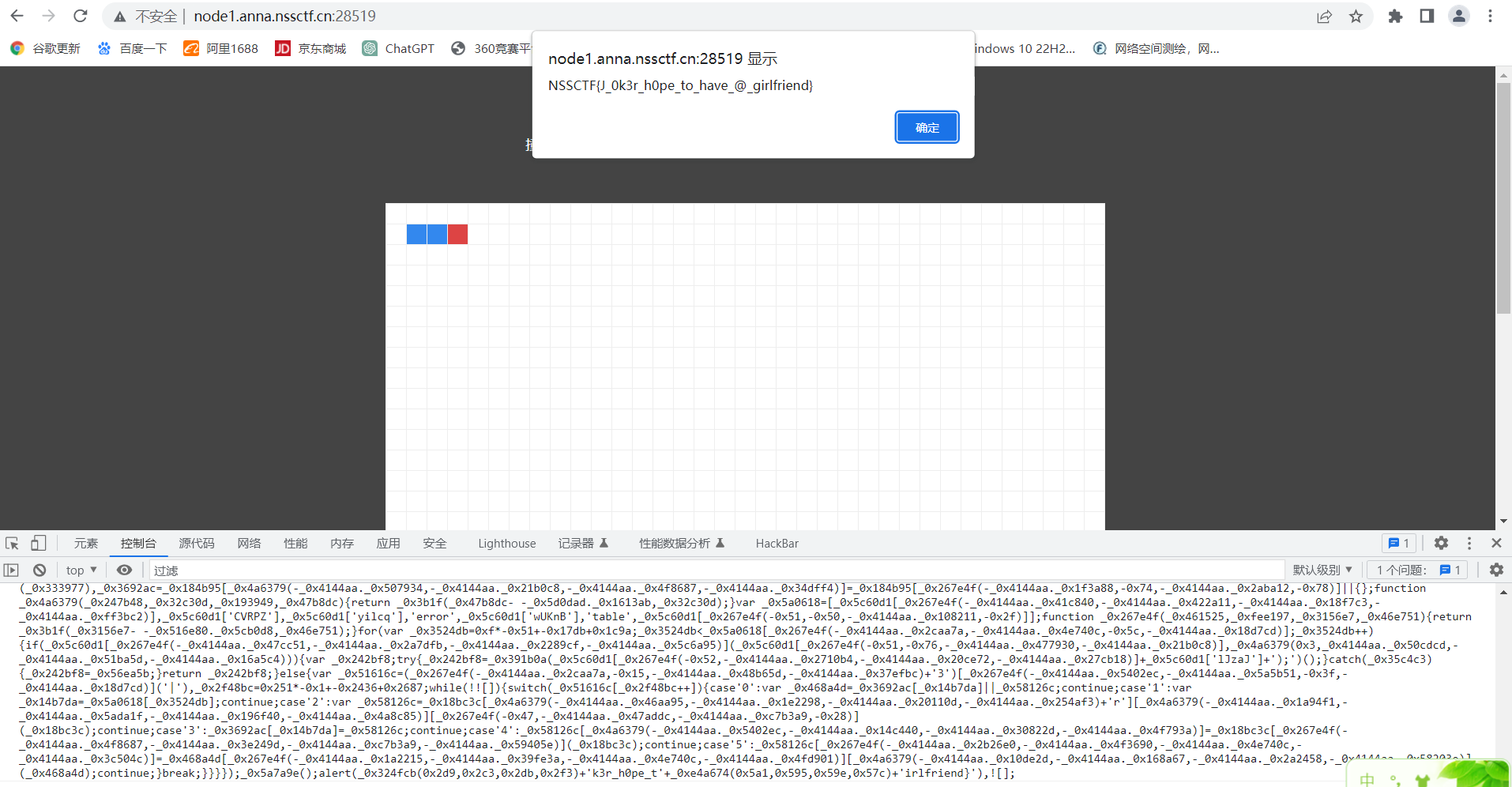The height and width of the screenshot is (787, 1512).
Task: Switch to the 网络 tab
Action: [x=249, y=544]
